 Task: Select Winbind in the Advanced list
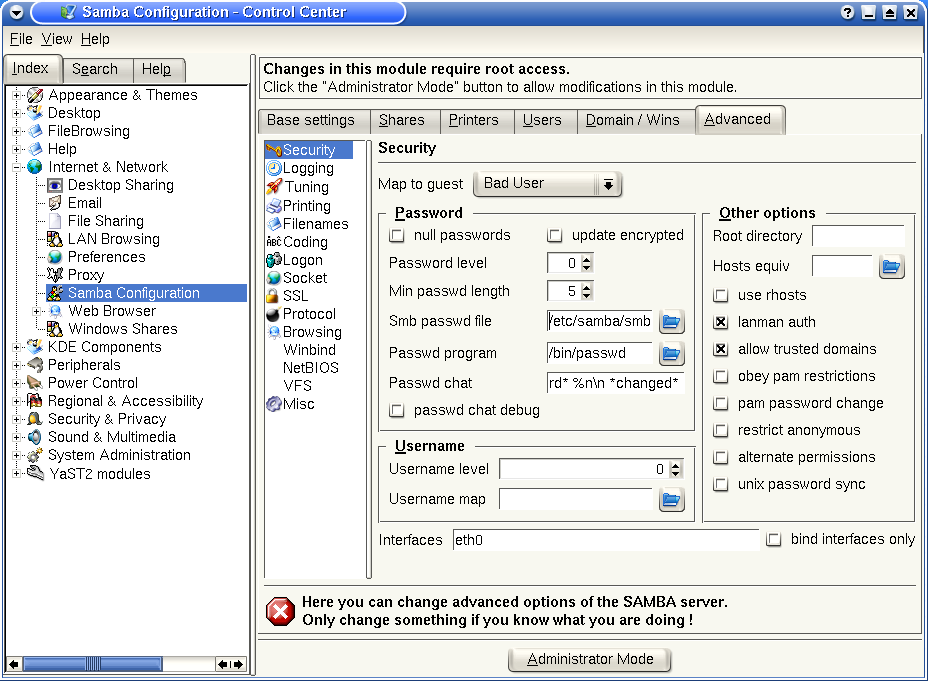click(x=310, y=350)
